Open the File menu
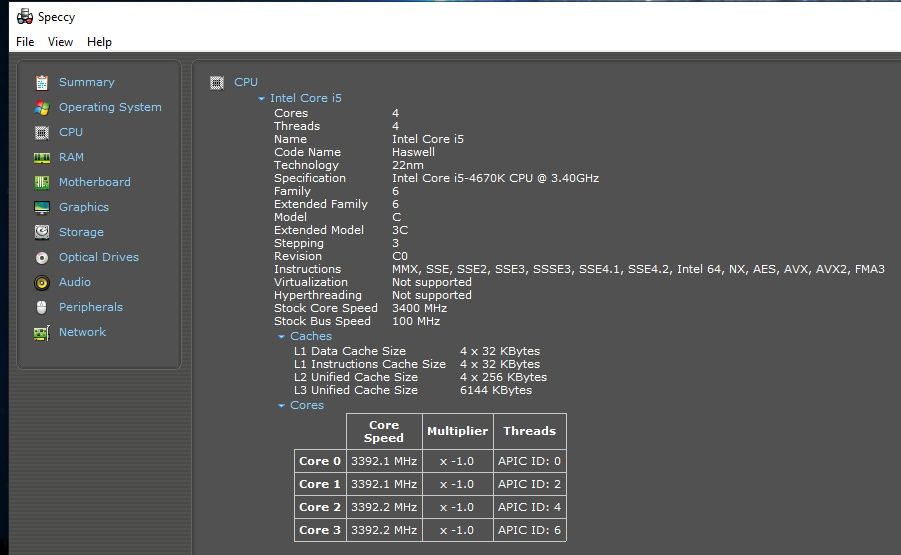901x555 pixels. [x=25, y=42]
